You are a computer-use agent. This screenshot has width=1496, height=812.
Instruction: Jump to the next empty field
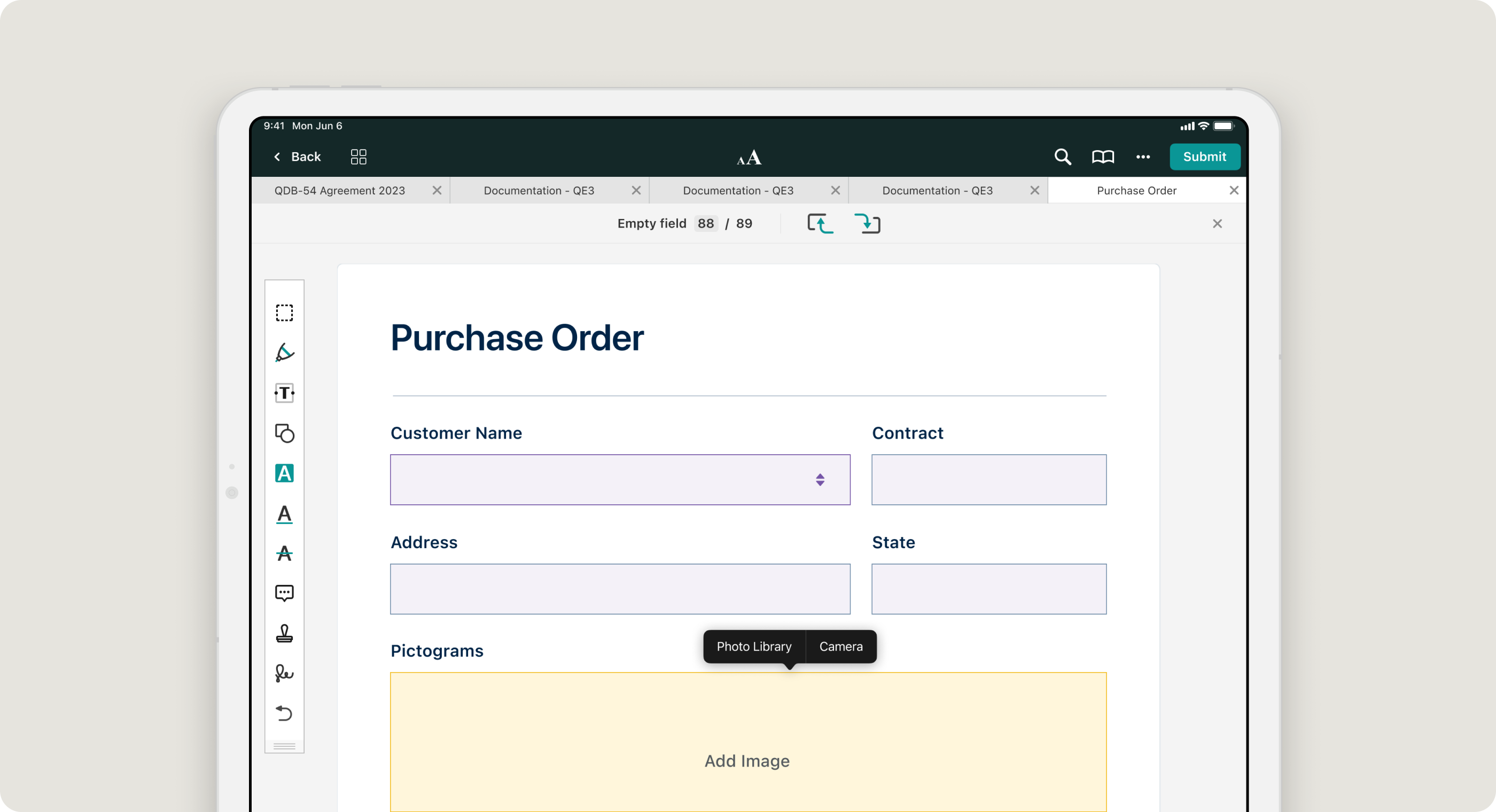867,224
